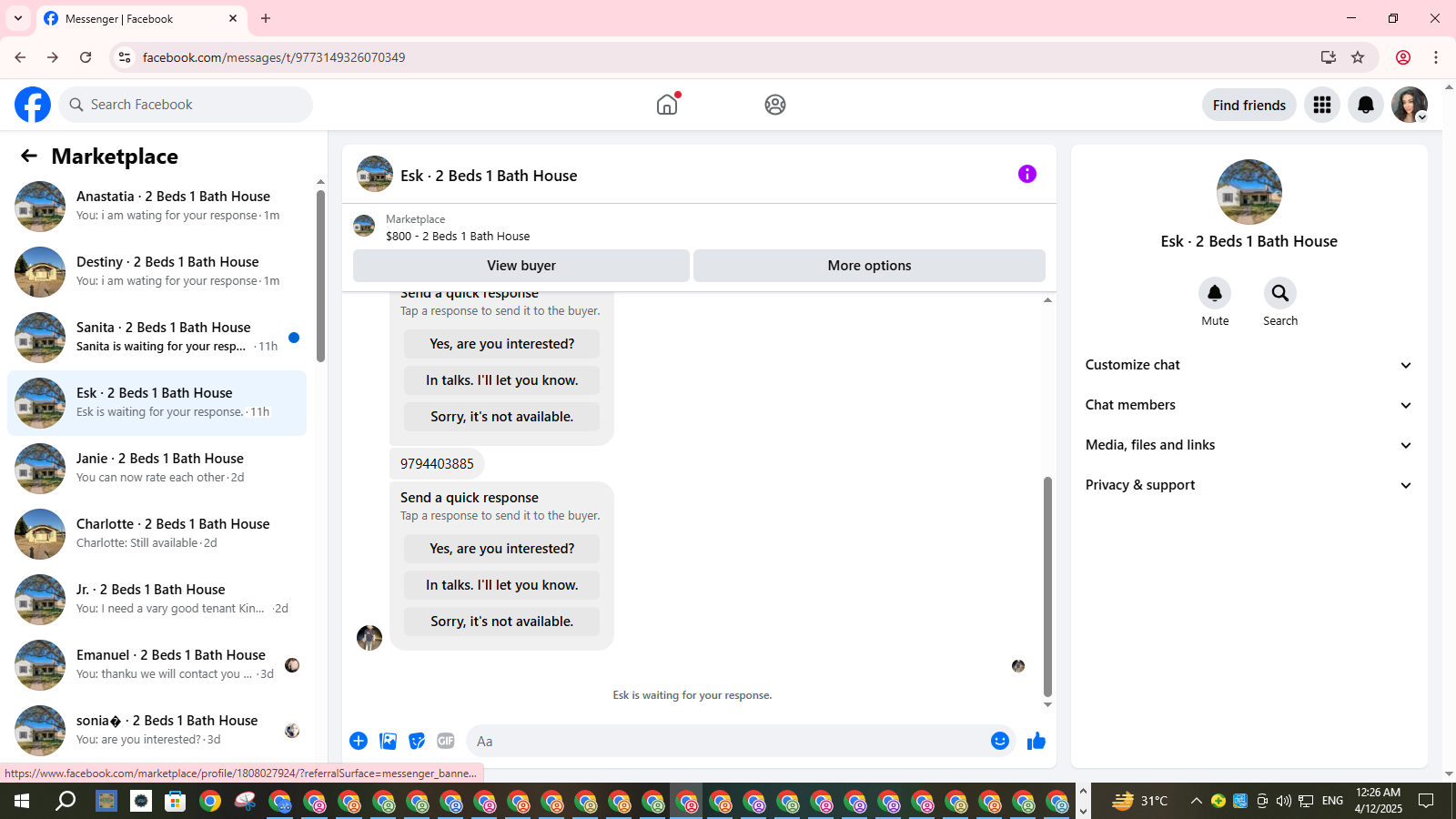Open the Emanuel conversation
This screenshot has width=1456, height=819.
pos(157,665)
